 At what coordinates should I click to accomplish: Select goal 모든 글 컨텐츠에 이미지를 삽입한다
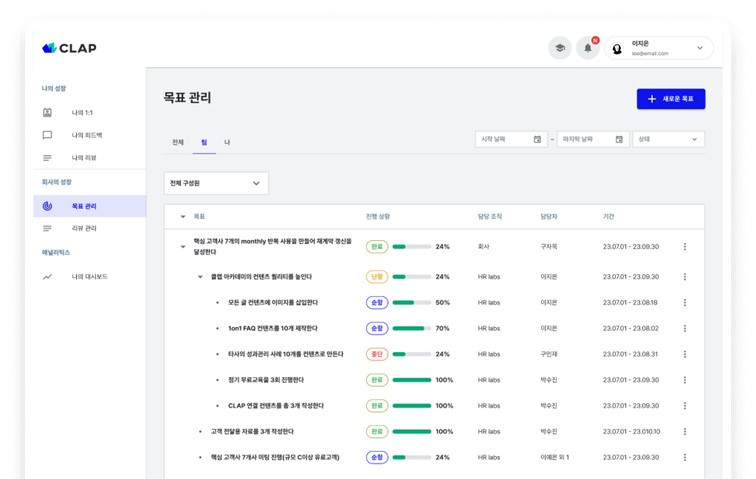pos(273,302)
